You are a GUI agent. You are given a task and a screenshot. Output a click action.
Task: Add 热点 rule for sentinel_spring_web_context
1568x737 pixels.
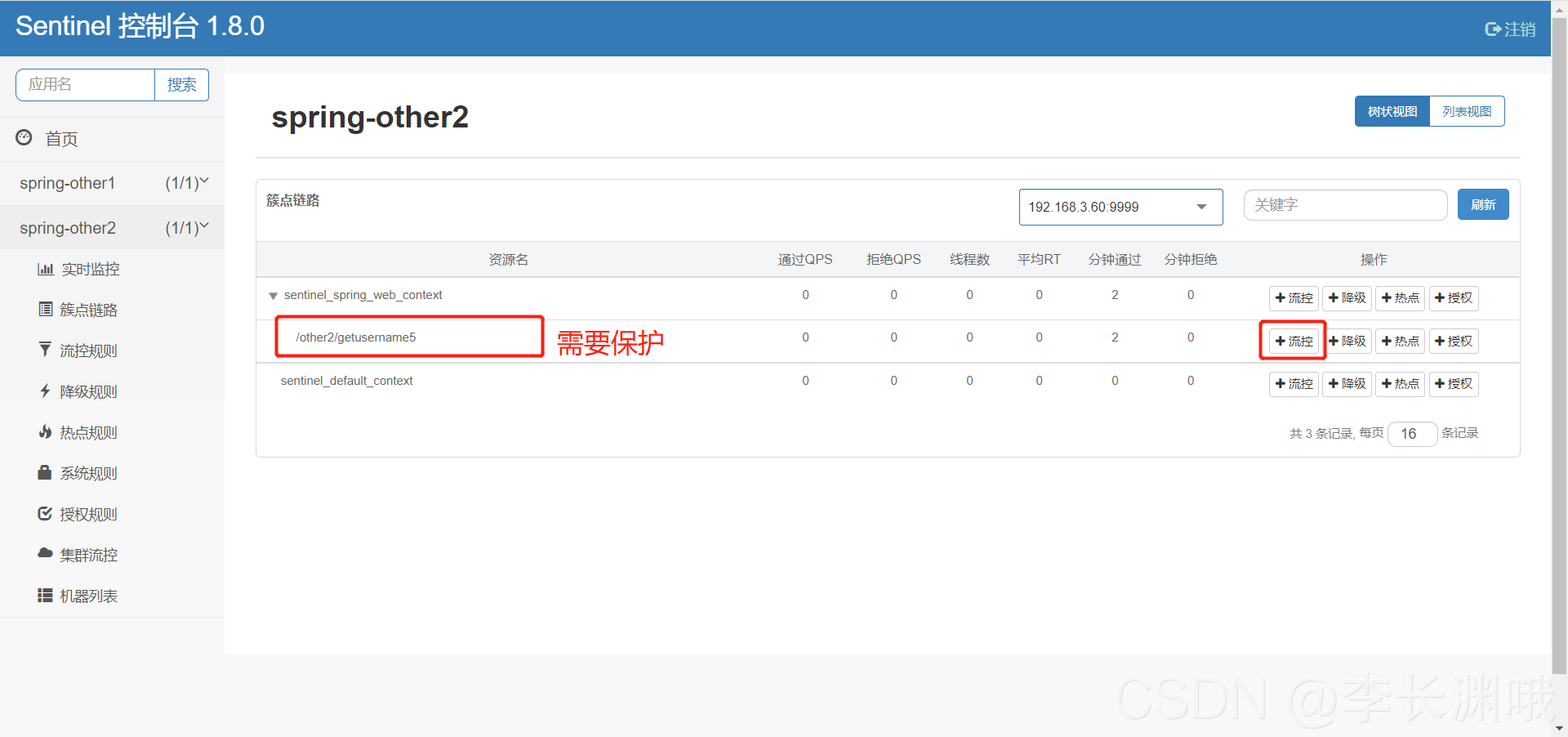pyautogui.click(x=1400, y=298)
